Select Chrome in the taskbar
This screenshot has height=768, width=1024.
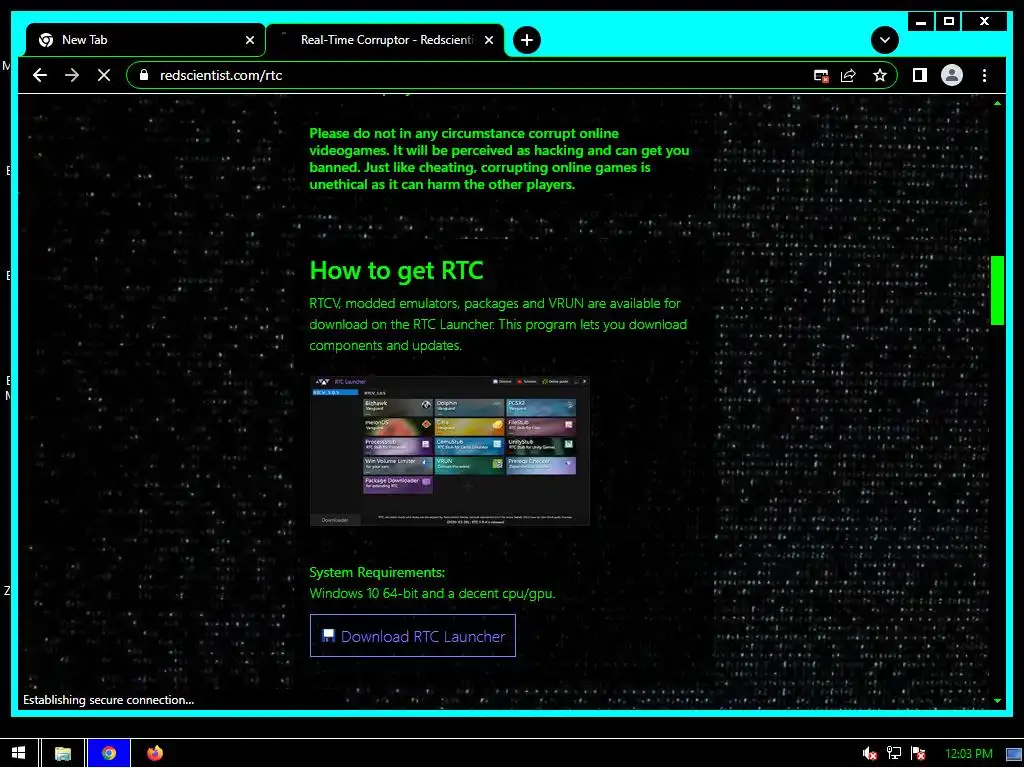tap(109, 753)
